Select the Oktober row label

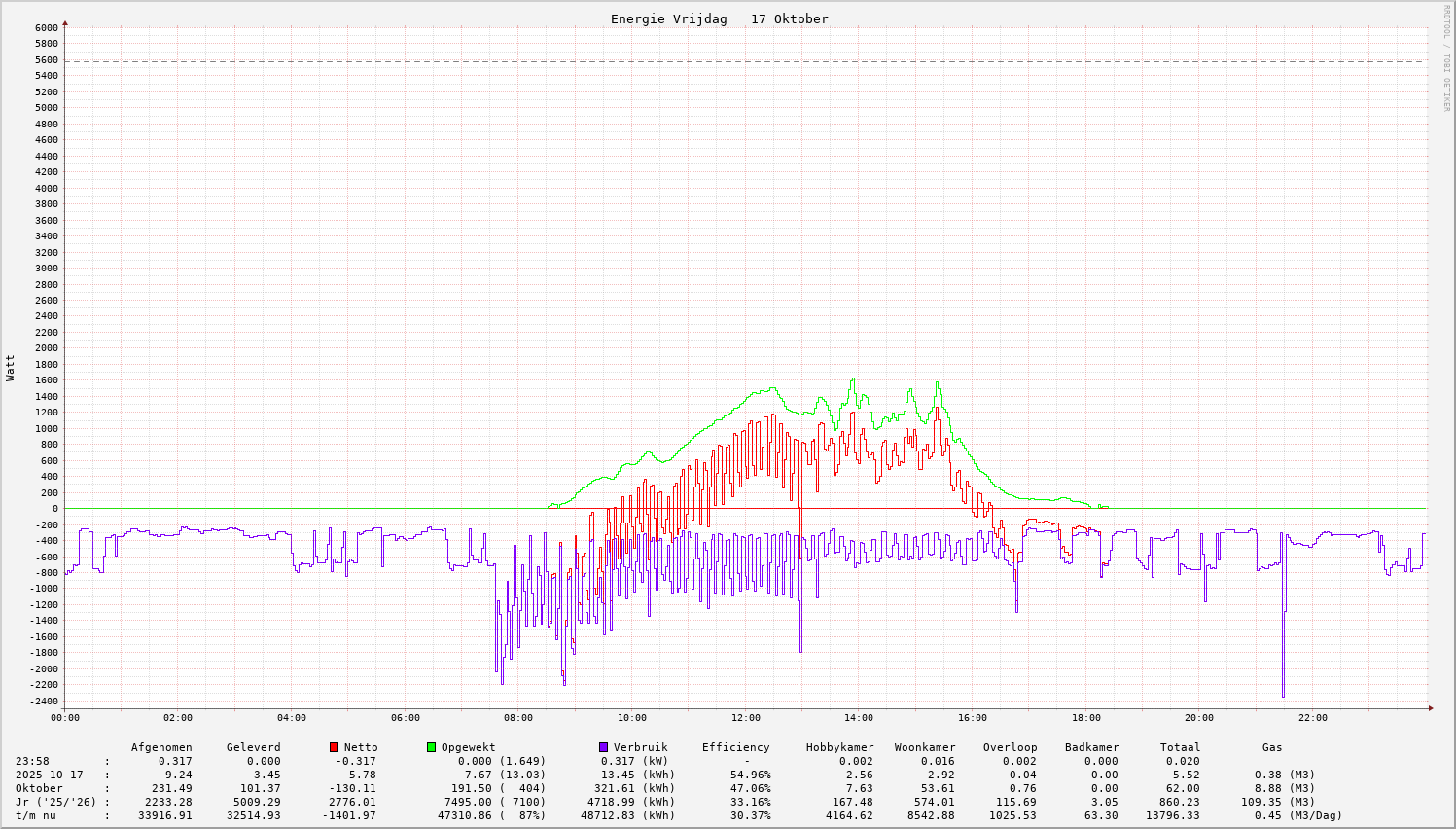[39, 788]
